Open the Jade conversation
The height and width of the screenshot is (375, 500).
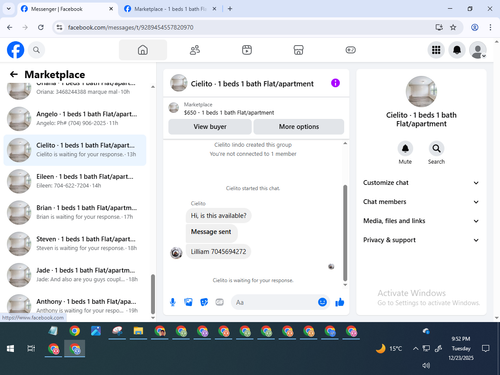tap(75, 275)
